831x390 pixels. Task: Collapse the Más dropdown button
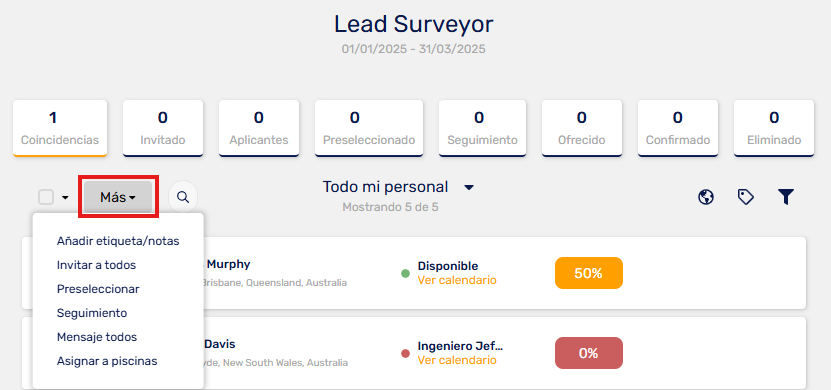(118, 197)
